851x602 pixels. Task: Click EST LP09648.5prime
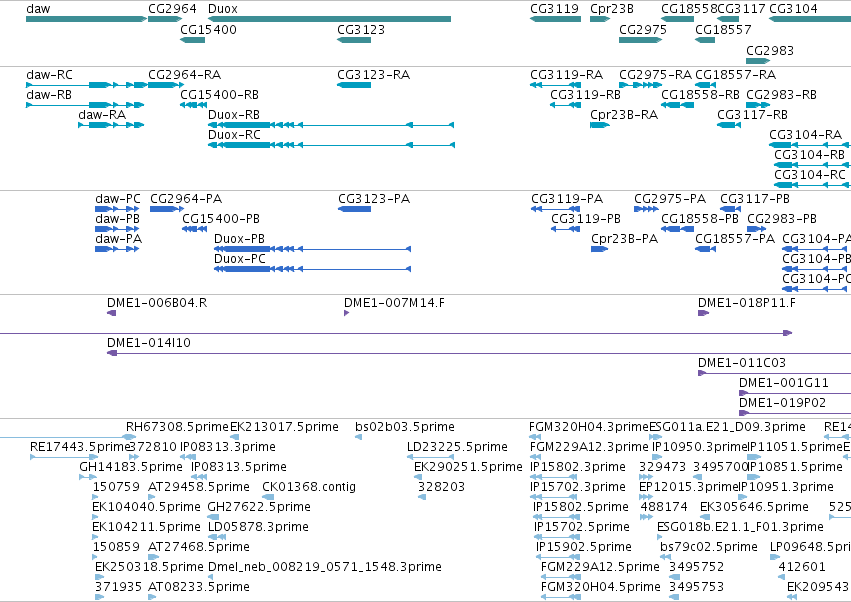(777, 557)
